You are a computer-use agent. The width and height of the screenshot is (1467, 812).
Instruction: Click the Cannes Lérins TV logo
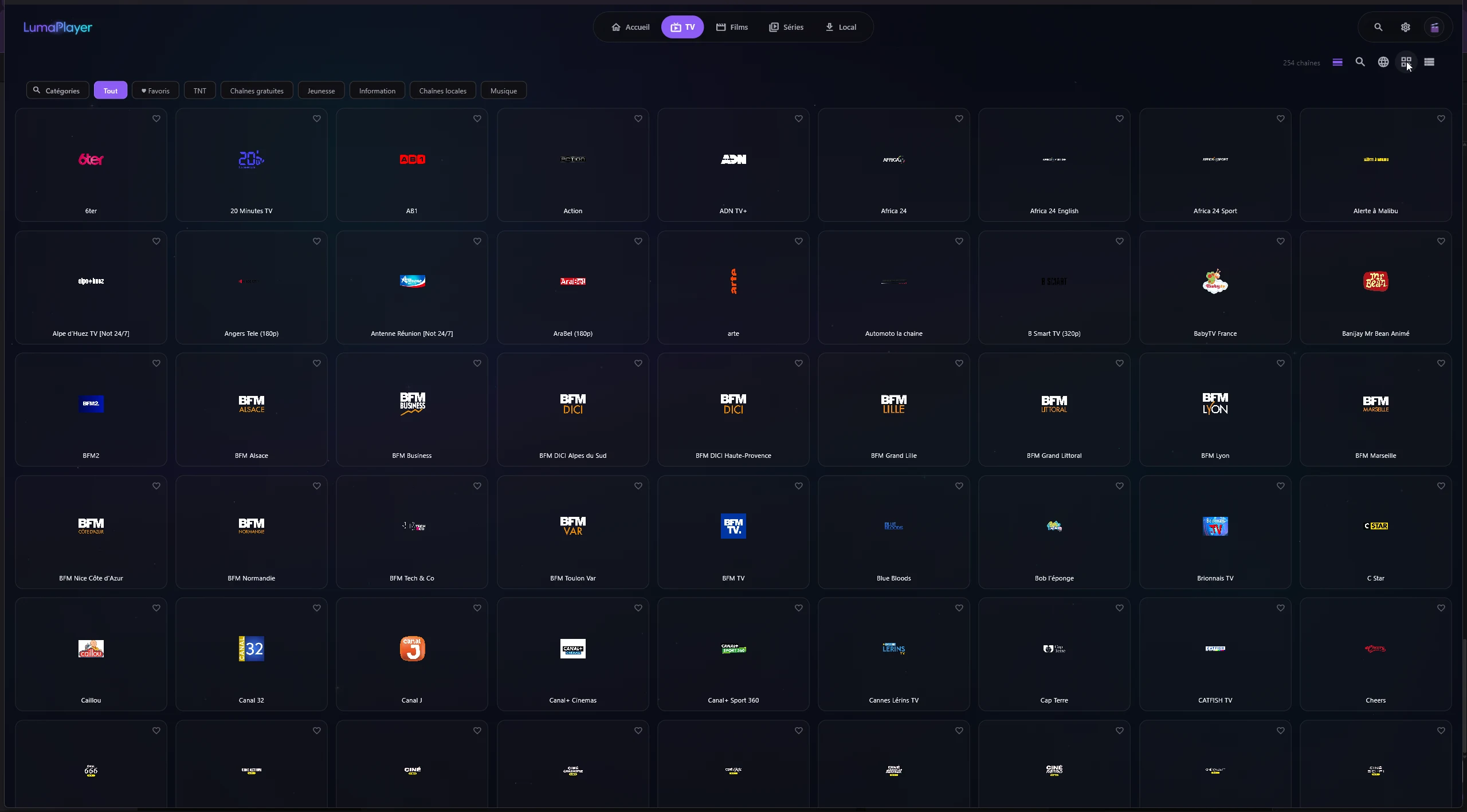[x=894, y=649]
